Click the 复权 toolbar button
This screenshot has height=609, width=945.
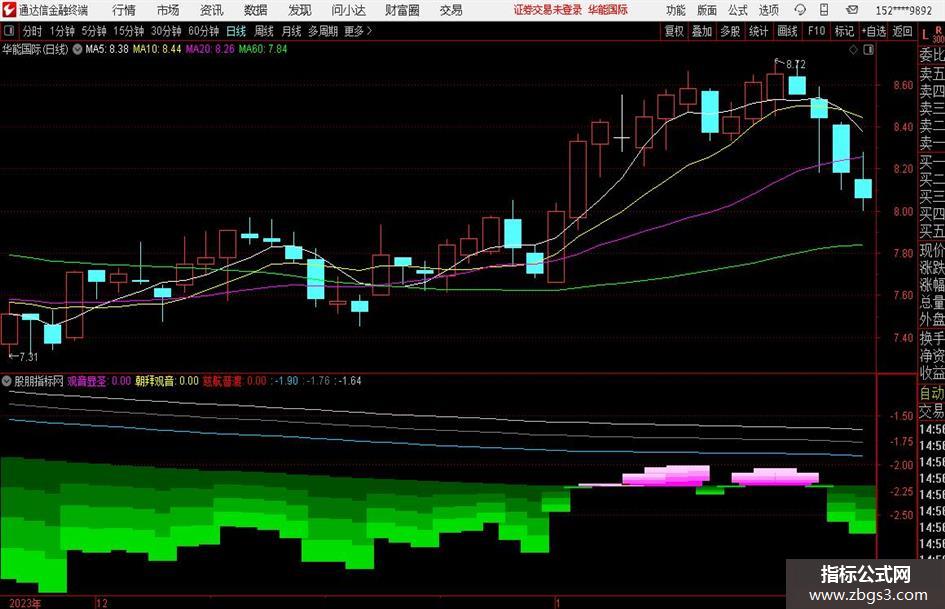674,31
